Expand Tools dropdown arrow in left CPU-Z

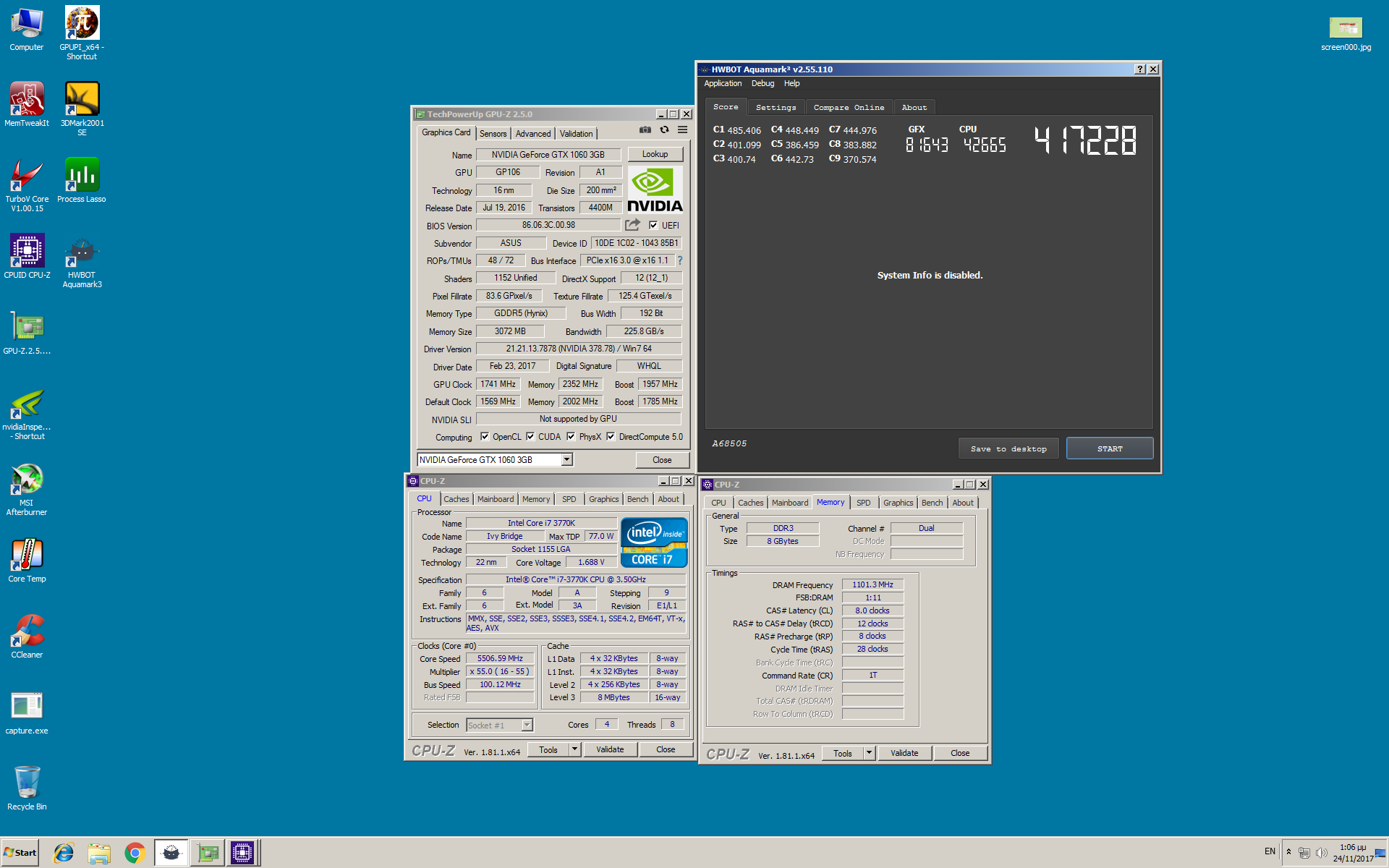coord(575,749)
